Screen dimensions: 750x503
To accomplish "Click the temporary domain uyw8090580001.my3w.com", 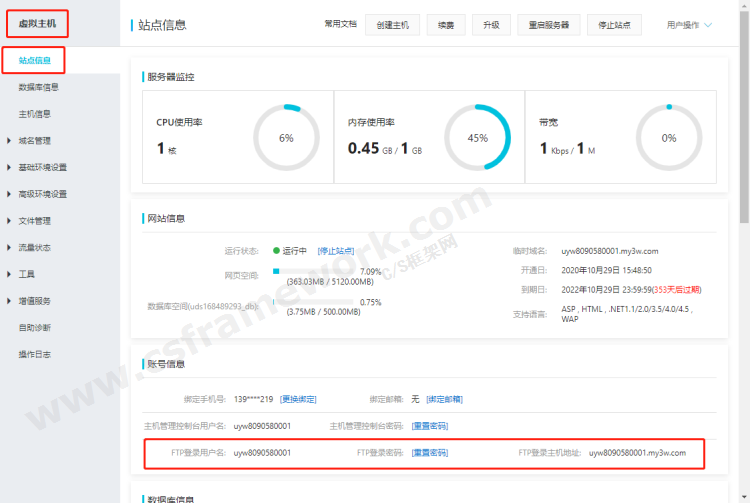I will (610, 251).
